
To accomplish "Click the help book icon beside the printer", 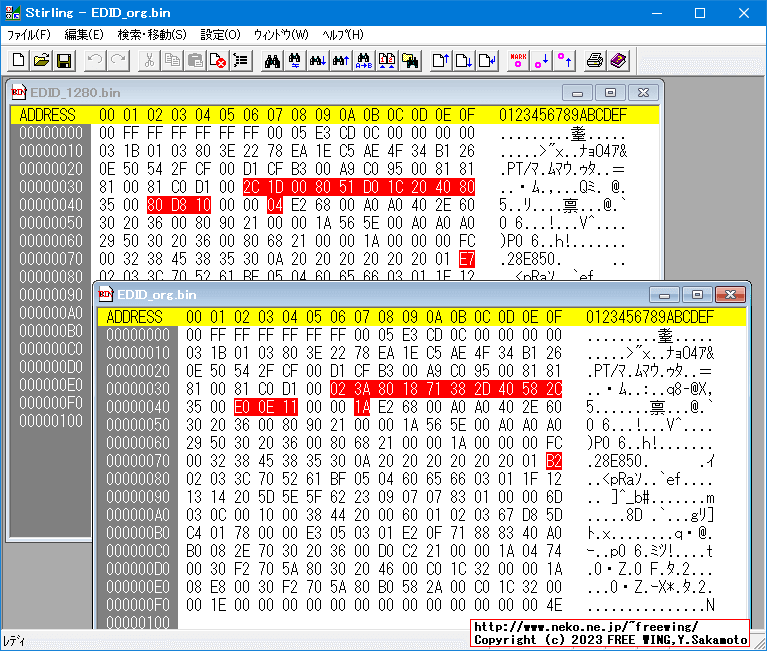I will pos(618,61).
